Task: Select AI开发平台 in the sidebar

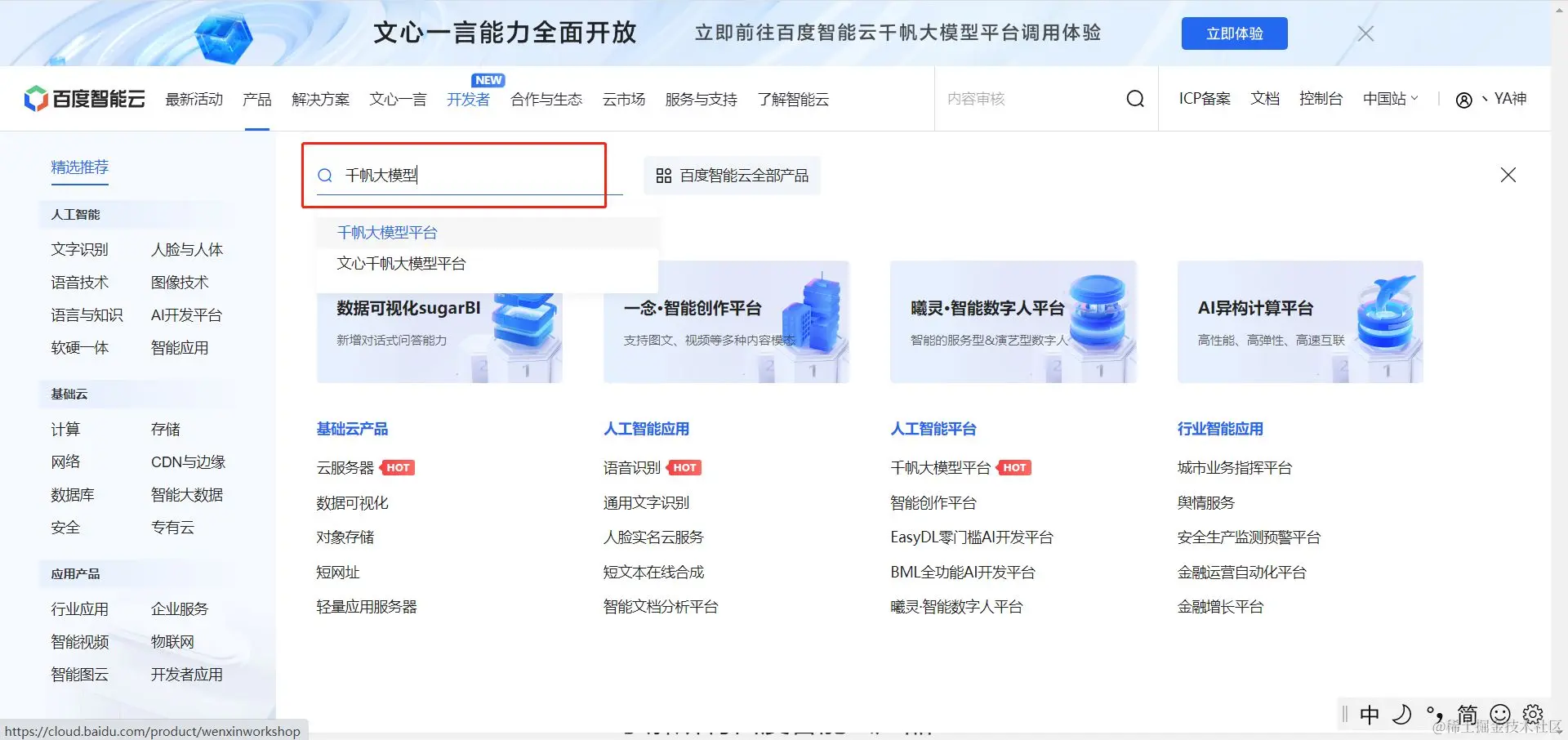Action: tap(186, 315)
